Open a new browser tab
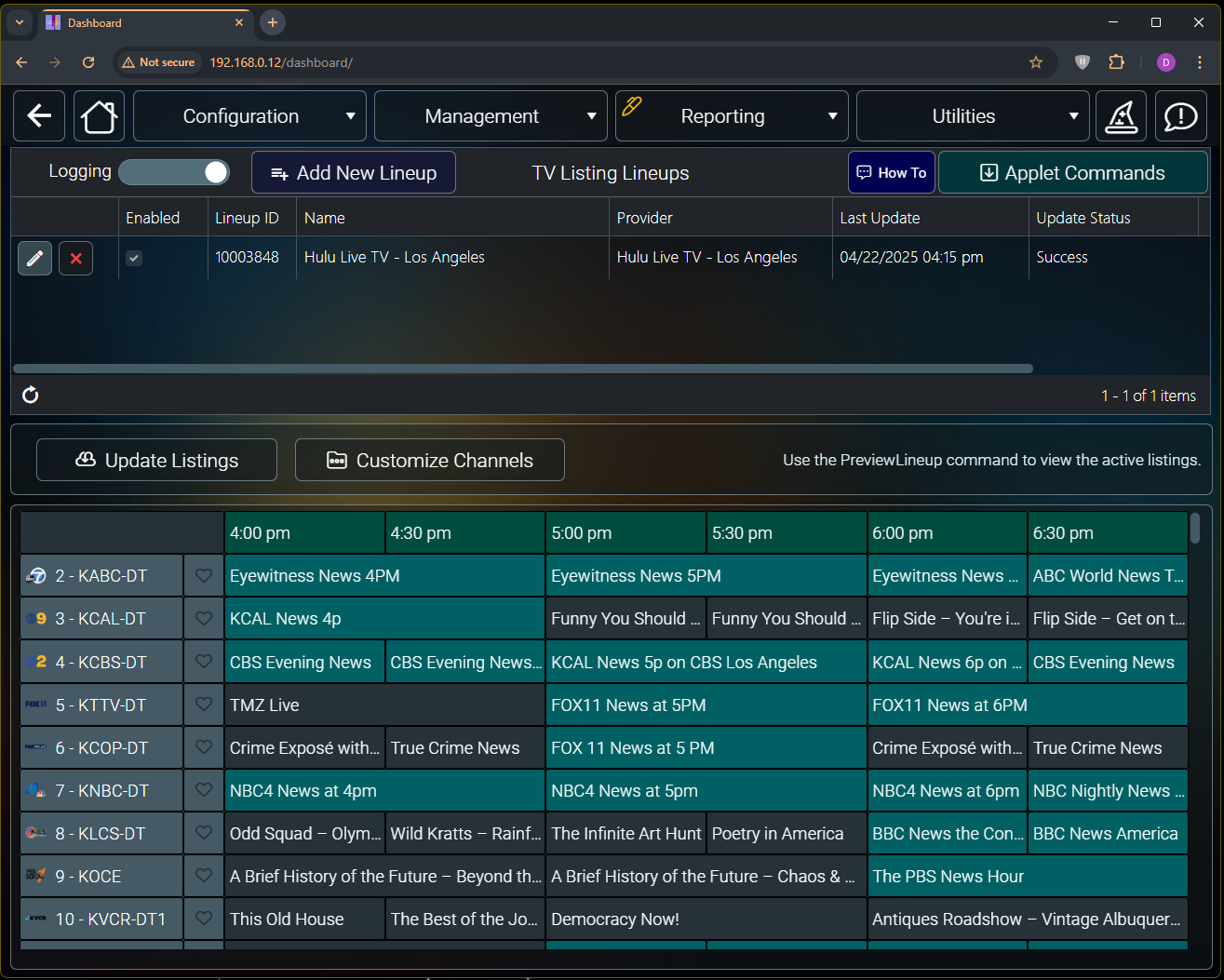1224x980 pixels. 272,22
